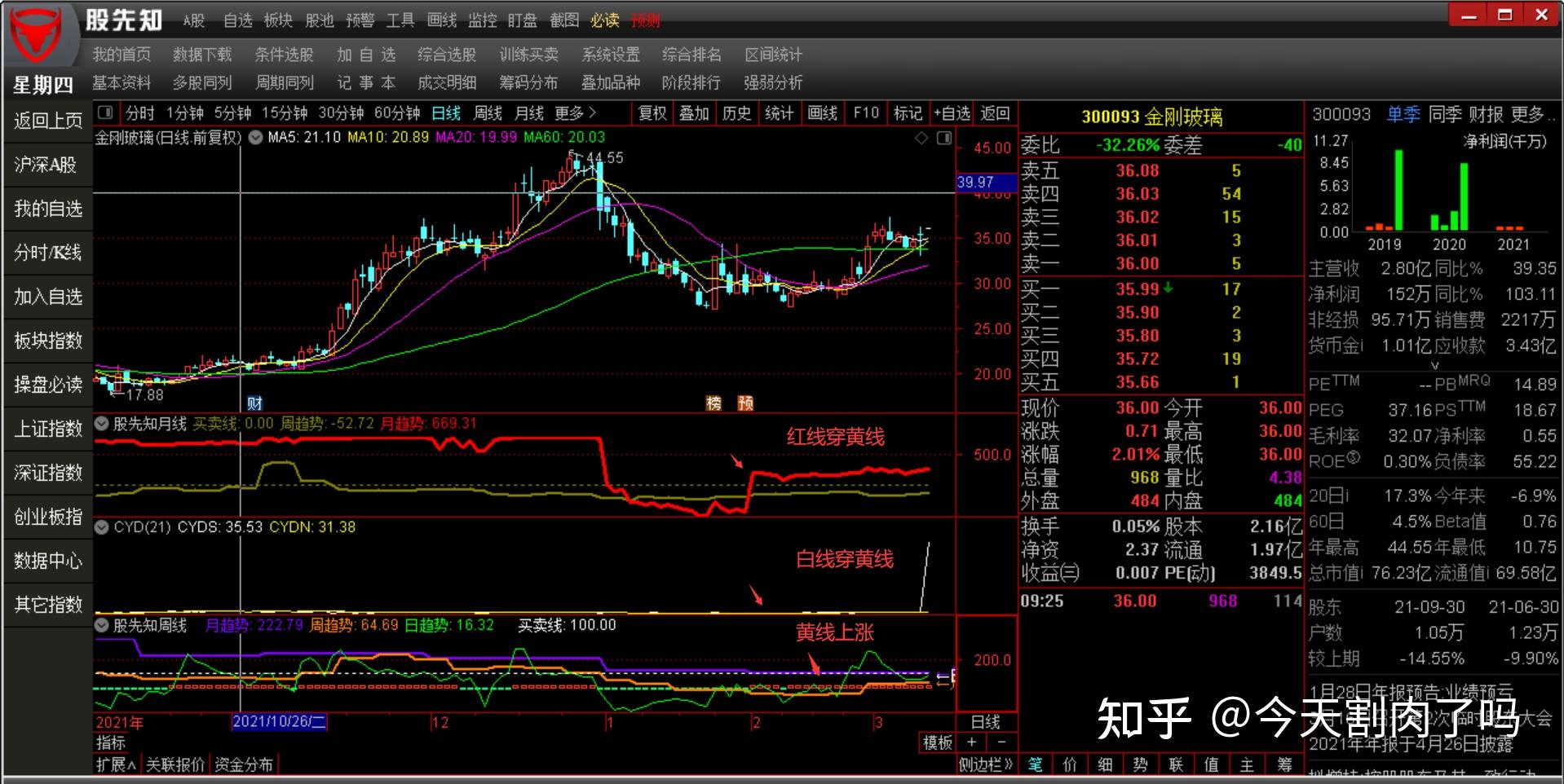Open the 自选 menu
This screenshot has height=784, width=1564.
click(x=238, y=20)
